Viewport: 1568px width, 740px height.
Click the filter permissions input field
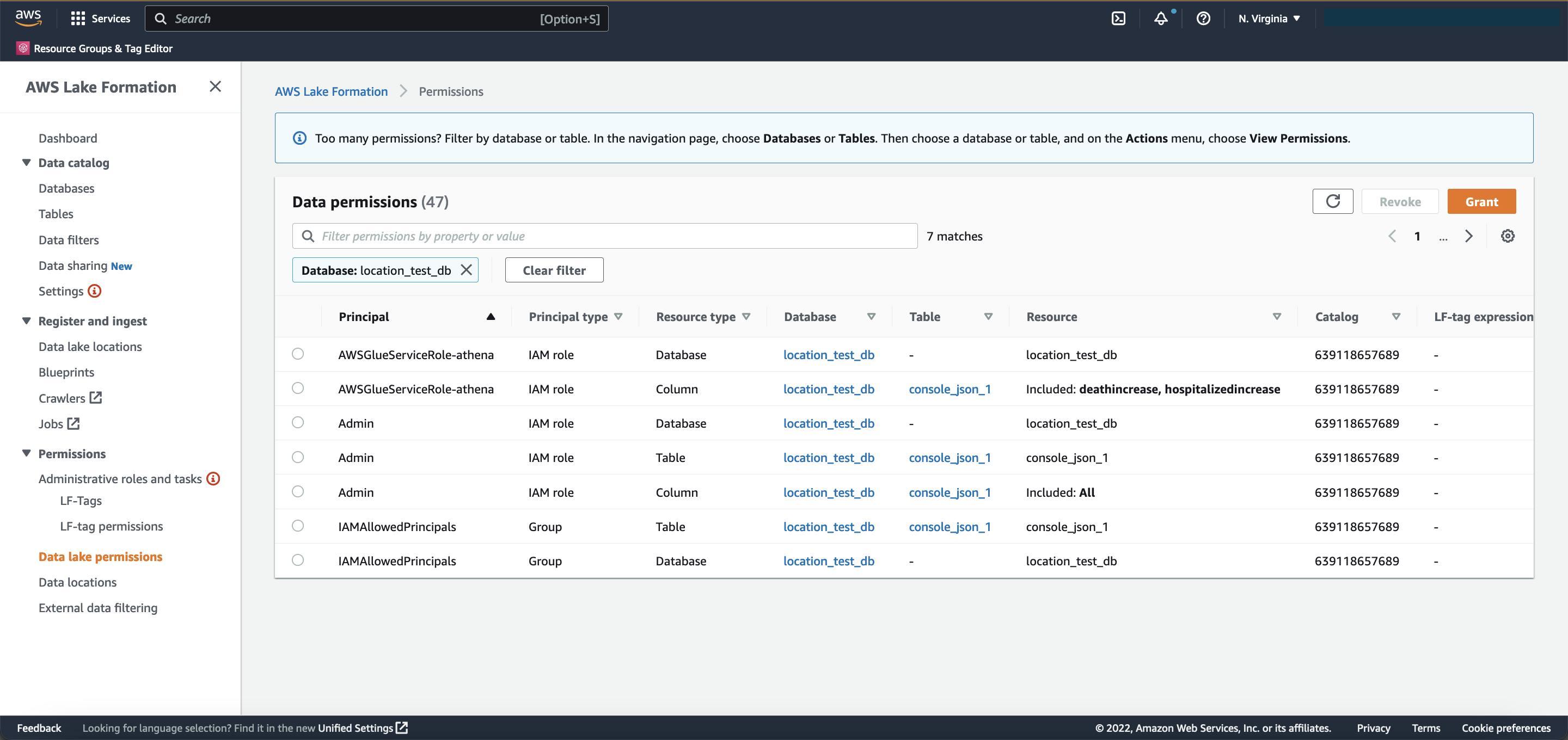click(x=604, y=236)
